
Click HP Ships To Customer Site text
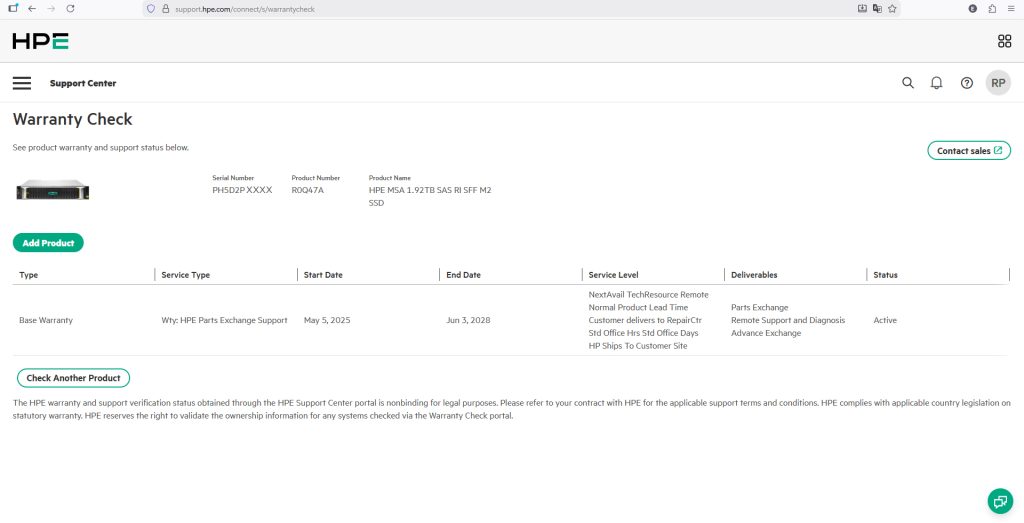638,346
